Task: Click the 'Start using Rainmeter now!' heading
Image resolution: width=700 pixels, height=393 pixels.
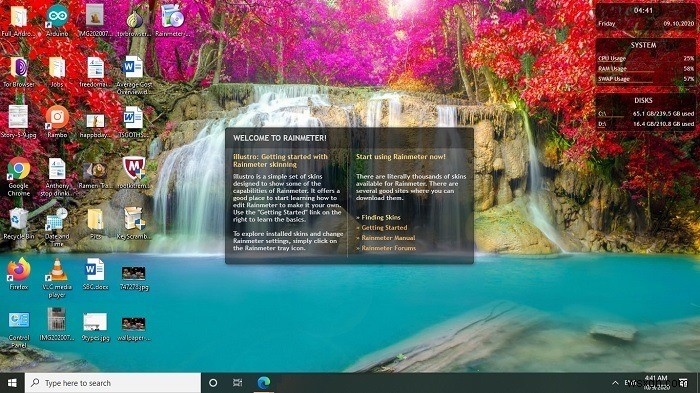Action: tap(400, 157)
